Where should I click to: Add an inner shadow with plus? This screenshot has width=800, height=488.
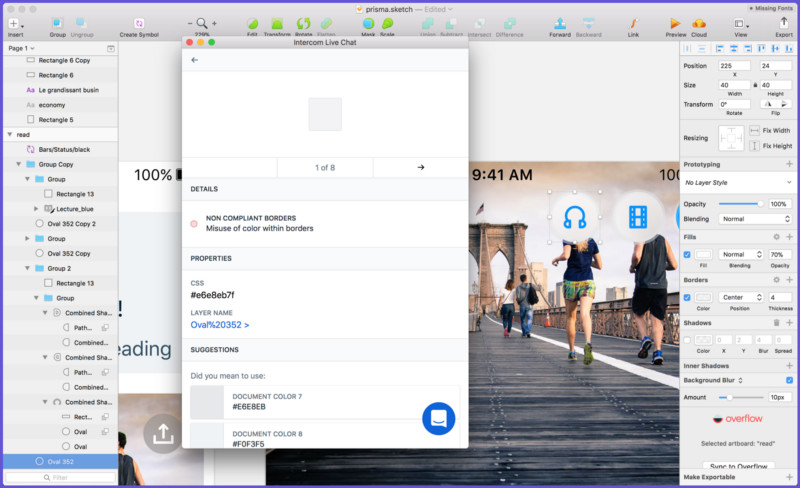click(789, 365)
